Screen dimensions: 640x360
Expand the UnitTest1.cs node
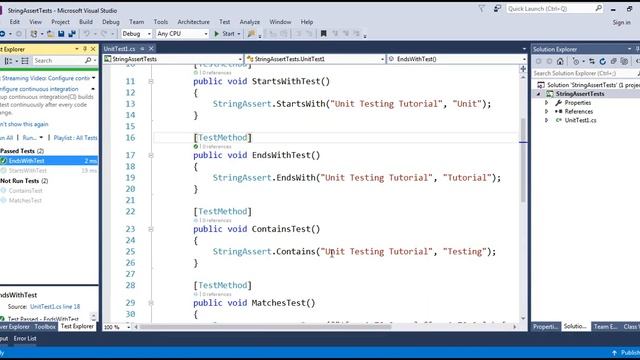[547, 120]
